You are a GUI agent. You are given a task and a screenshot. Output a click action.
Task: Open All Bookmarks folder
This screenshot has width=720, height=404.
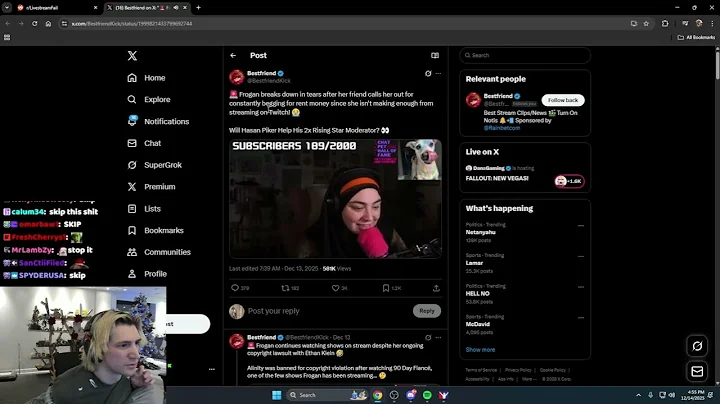click(696, 37)
